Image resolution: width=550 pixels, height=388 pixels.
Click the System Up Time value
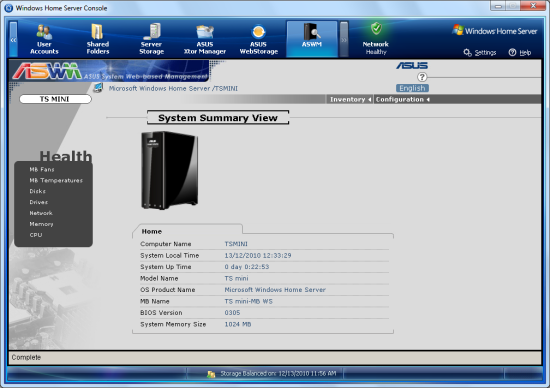tap(247, 267)
